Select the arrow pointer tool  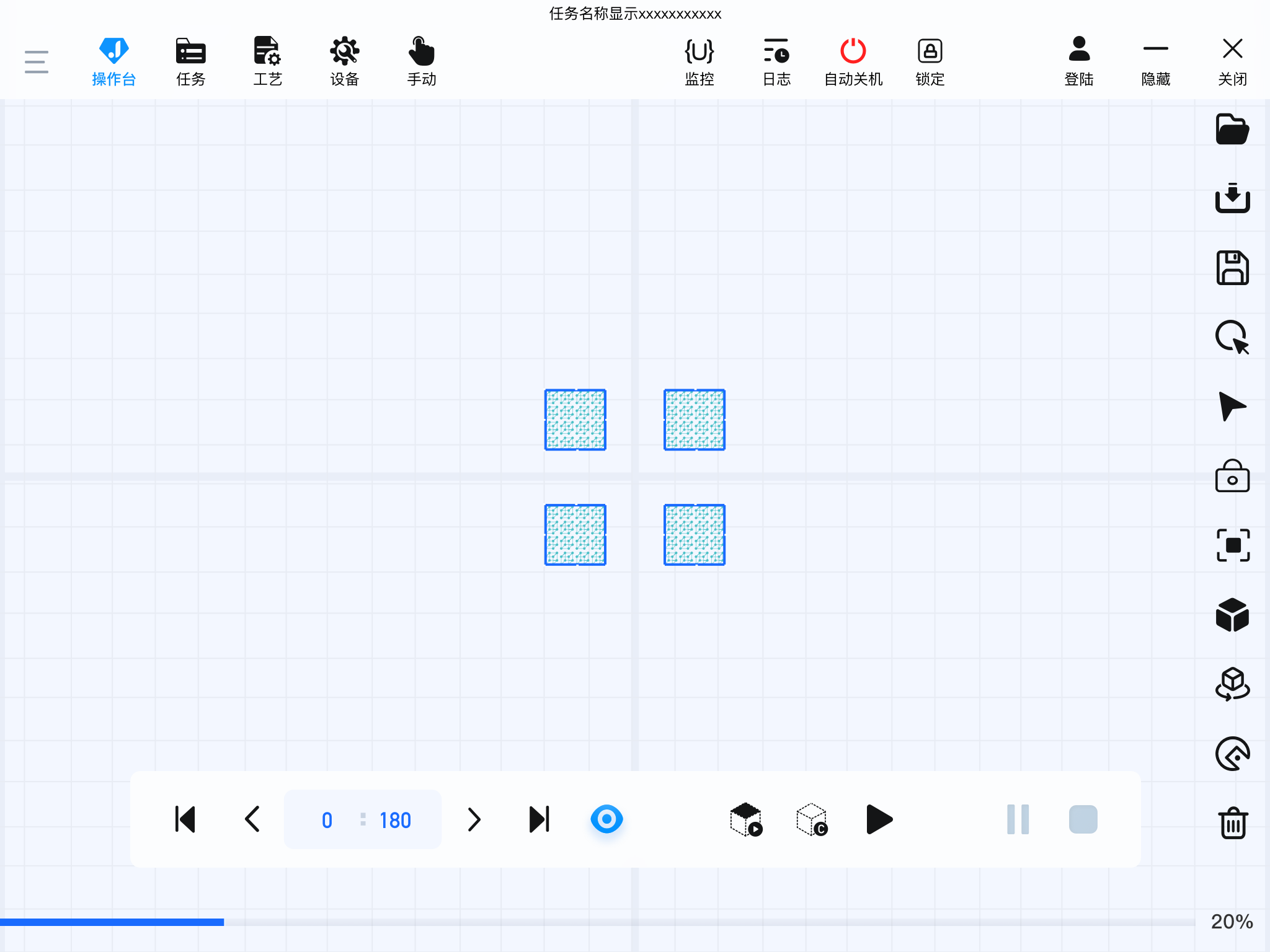(1232, 407)
